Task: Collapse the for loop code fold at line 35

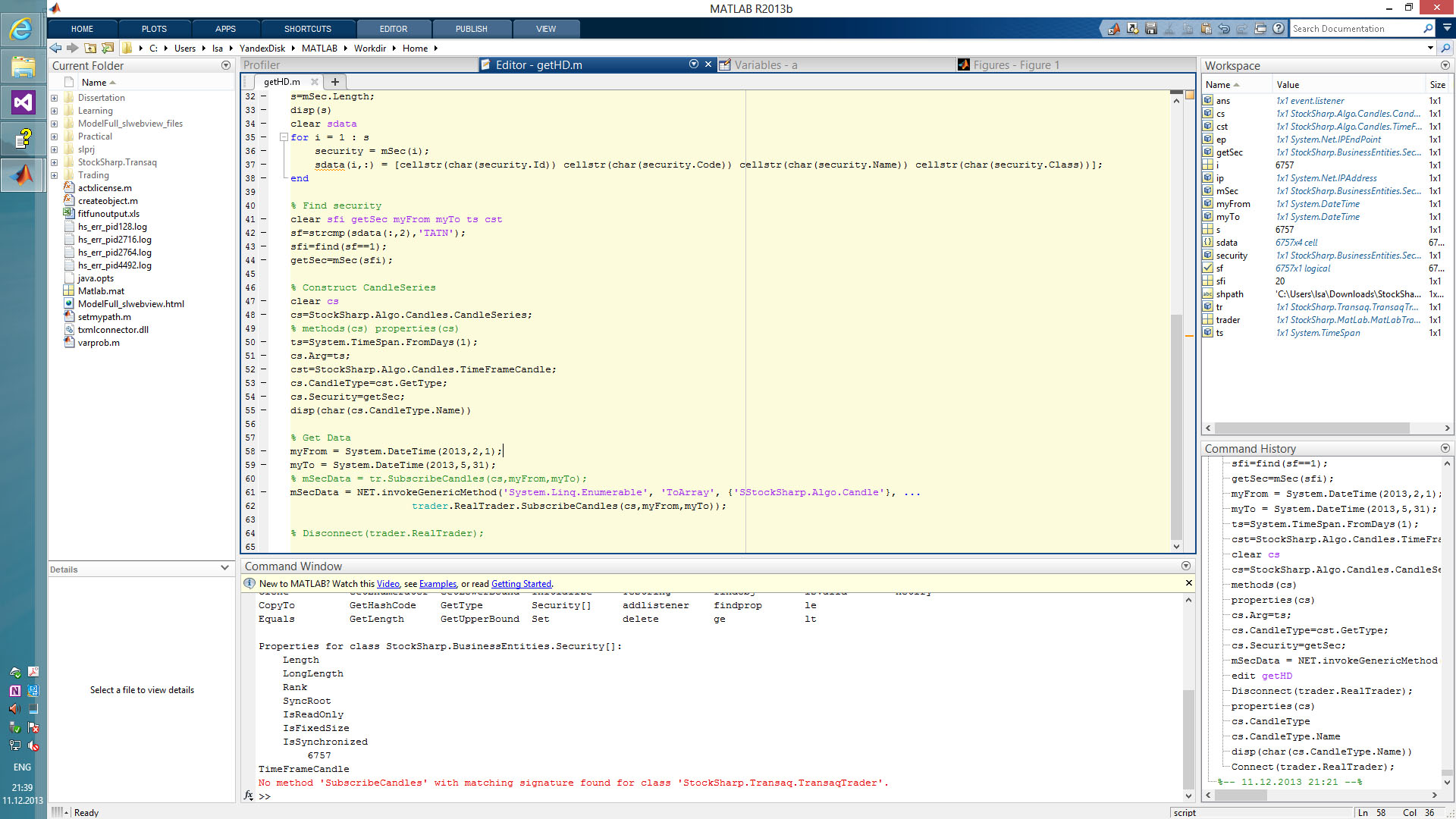Action: [284, 137]
